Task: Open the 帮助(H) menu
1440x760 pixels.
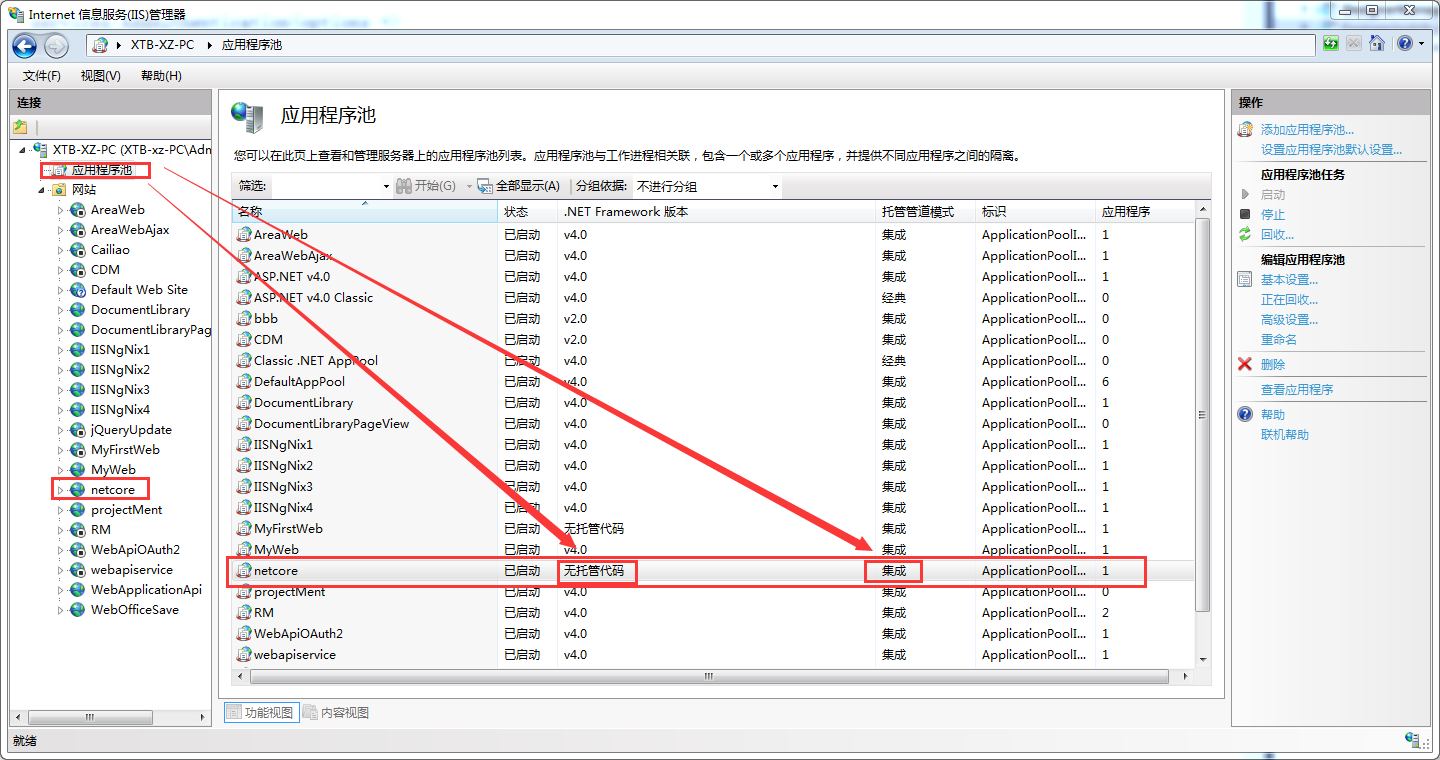Action: [x=161, y=76]
